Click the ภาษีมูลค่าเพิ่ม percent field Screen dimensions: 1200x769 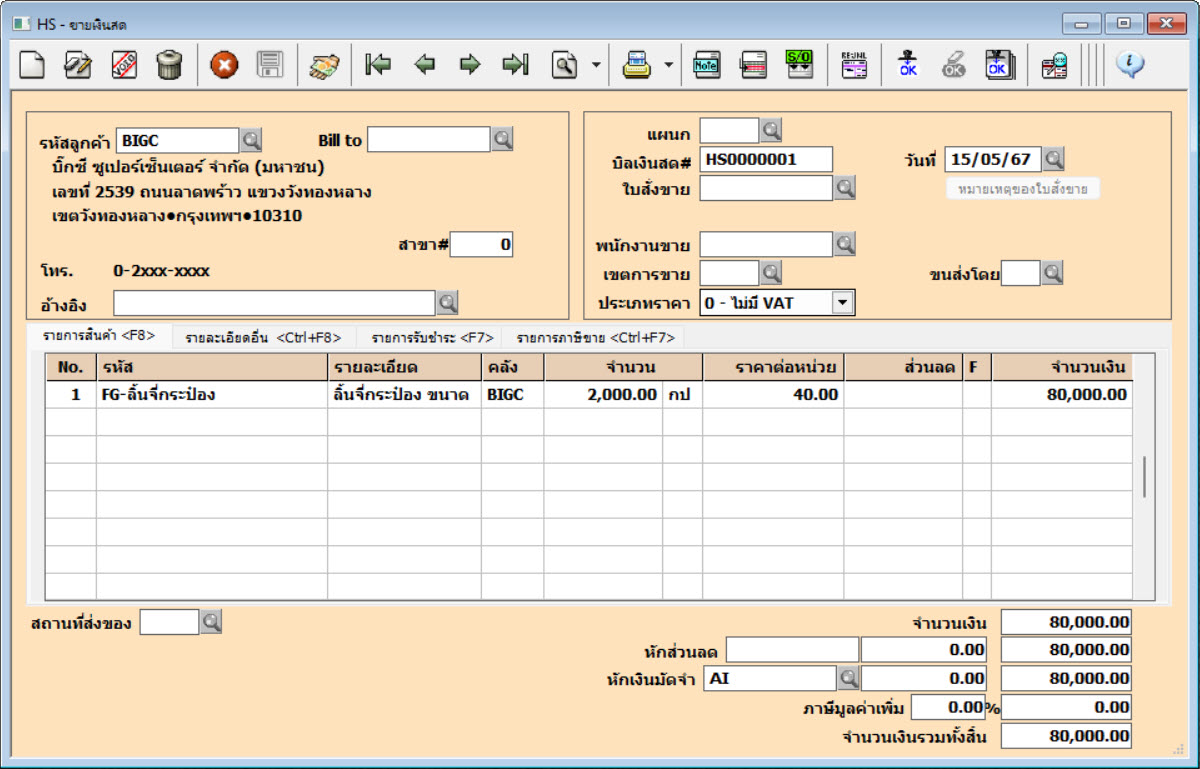pos(948,708)
